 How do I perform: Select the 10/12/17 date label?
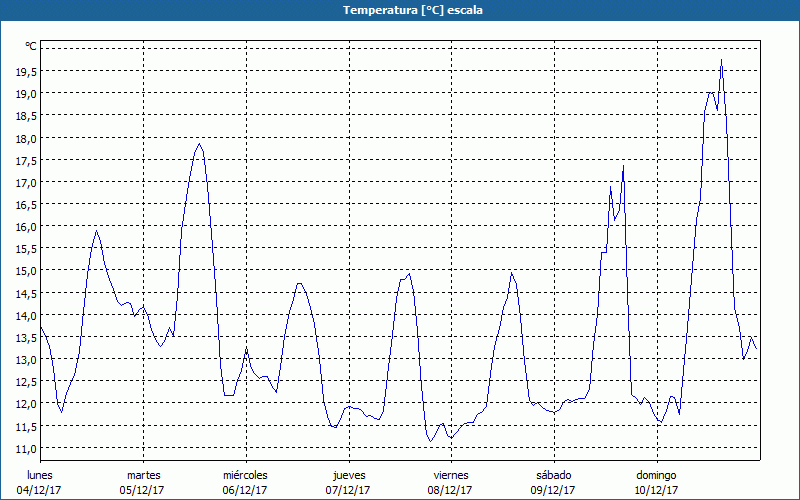click(656, 490)
